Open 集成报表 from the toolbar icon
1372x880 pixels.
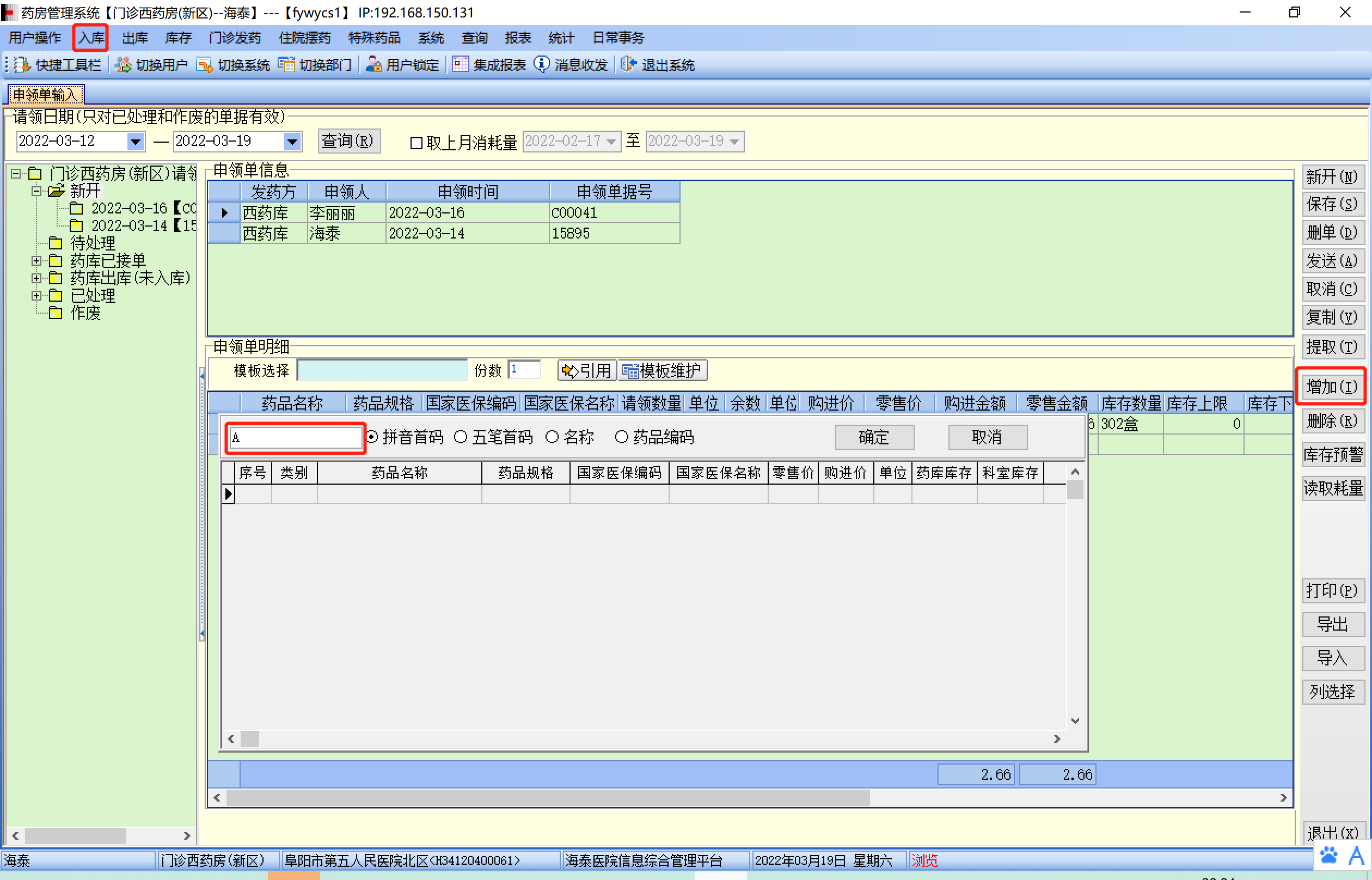(461, 65)
